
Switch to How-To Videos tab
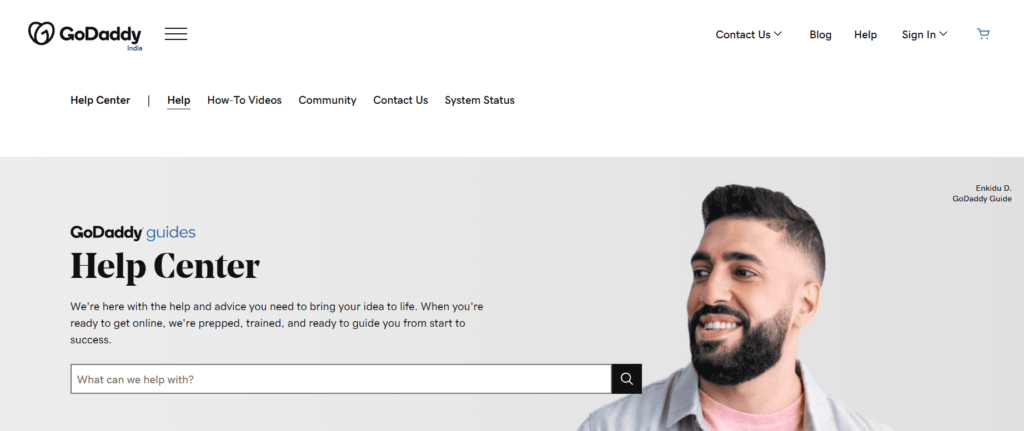[244, 100]
